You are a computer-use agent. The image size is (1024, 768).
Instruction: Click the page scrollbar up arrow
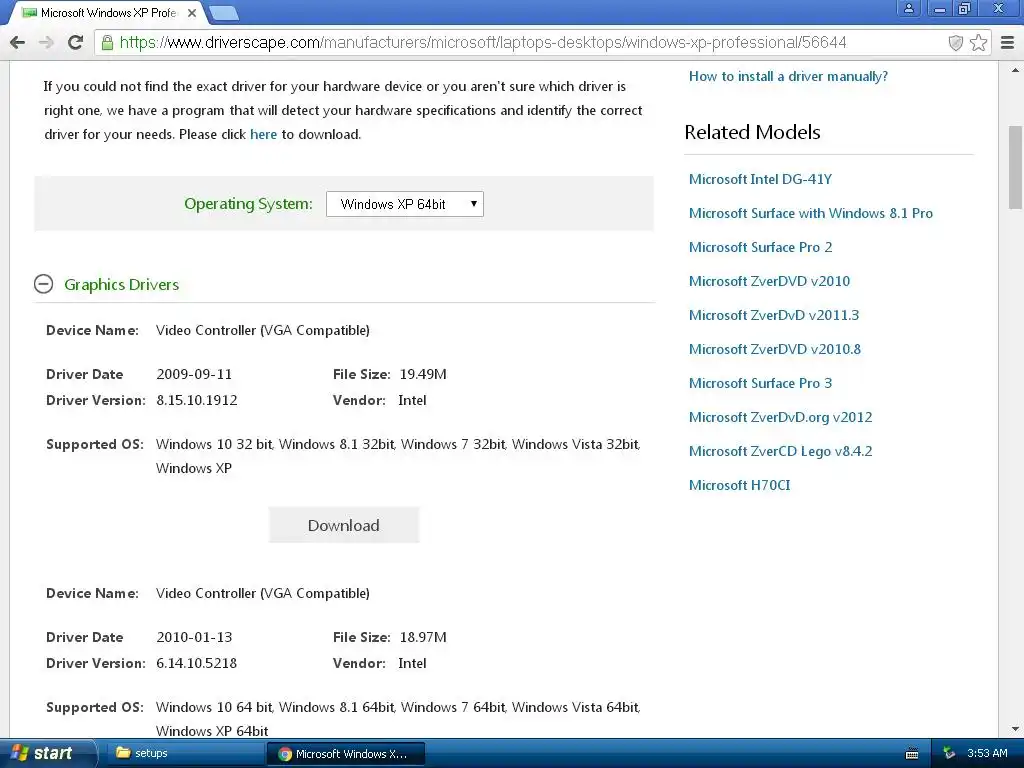click(x=1015, y=69)
